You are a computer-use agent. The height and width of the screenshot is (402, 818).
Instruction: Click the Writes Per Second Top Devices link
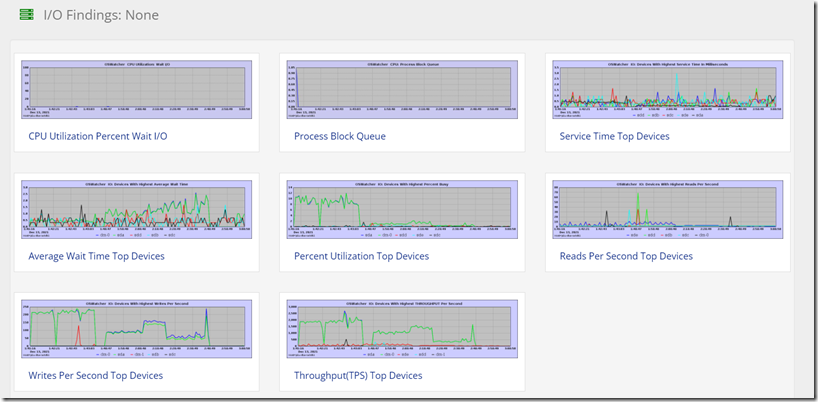click(95, 376)
